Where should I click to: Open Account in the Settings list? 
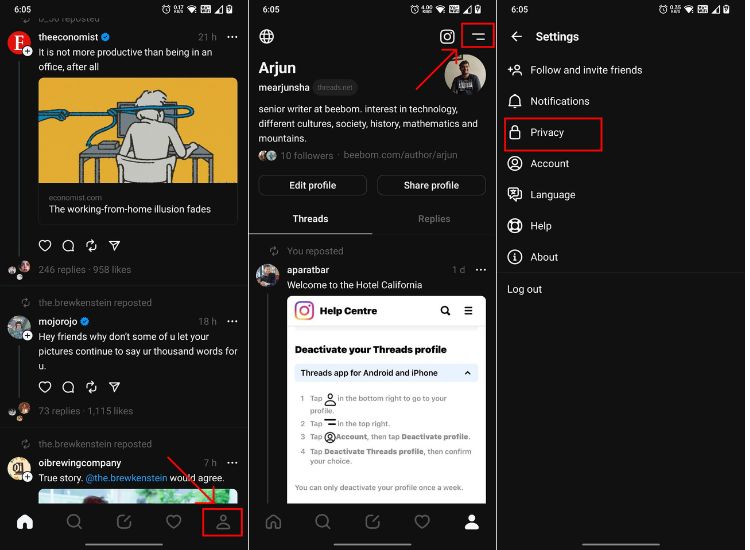pyautogui.click(x=549, y=164)
